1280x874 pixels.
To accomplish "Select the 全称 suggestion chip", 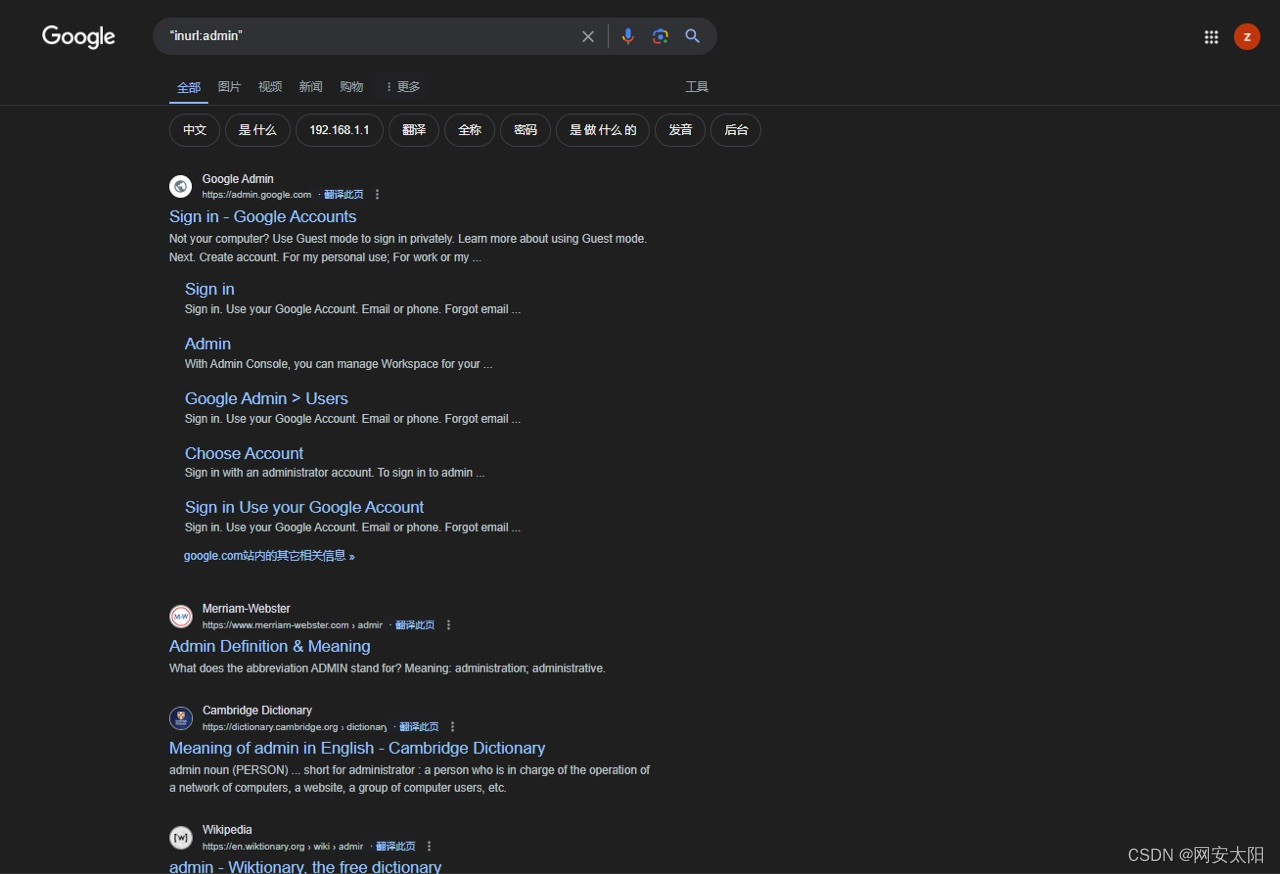I will 470,130.
